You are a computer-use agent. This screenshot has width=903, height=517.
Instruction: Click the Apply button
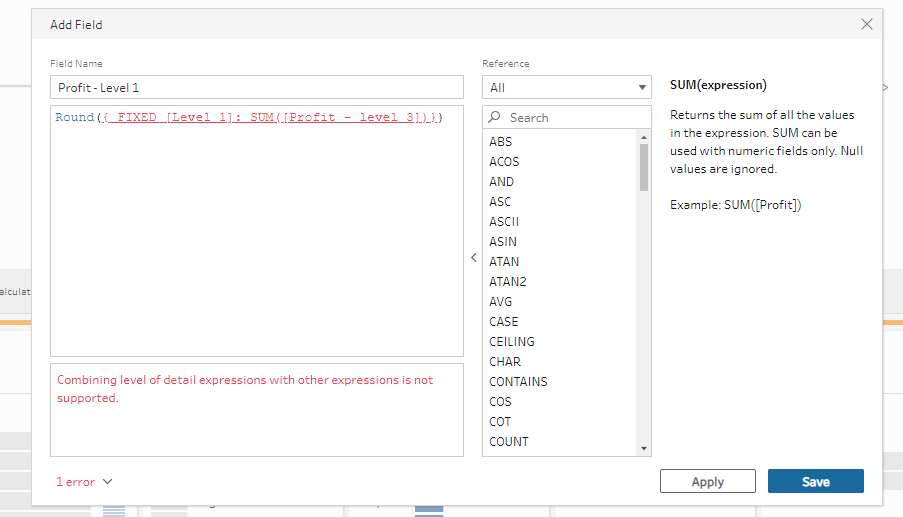(707, 481)
